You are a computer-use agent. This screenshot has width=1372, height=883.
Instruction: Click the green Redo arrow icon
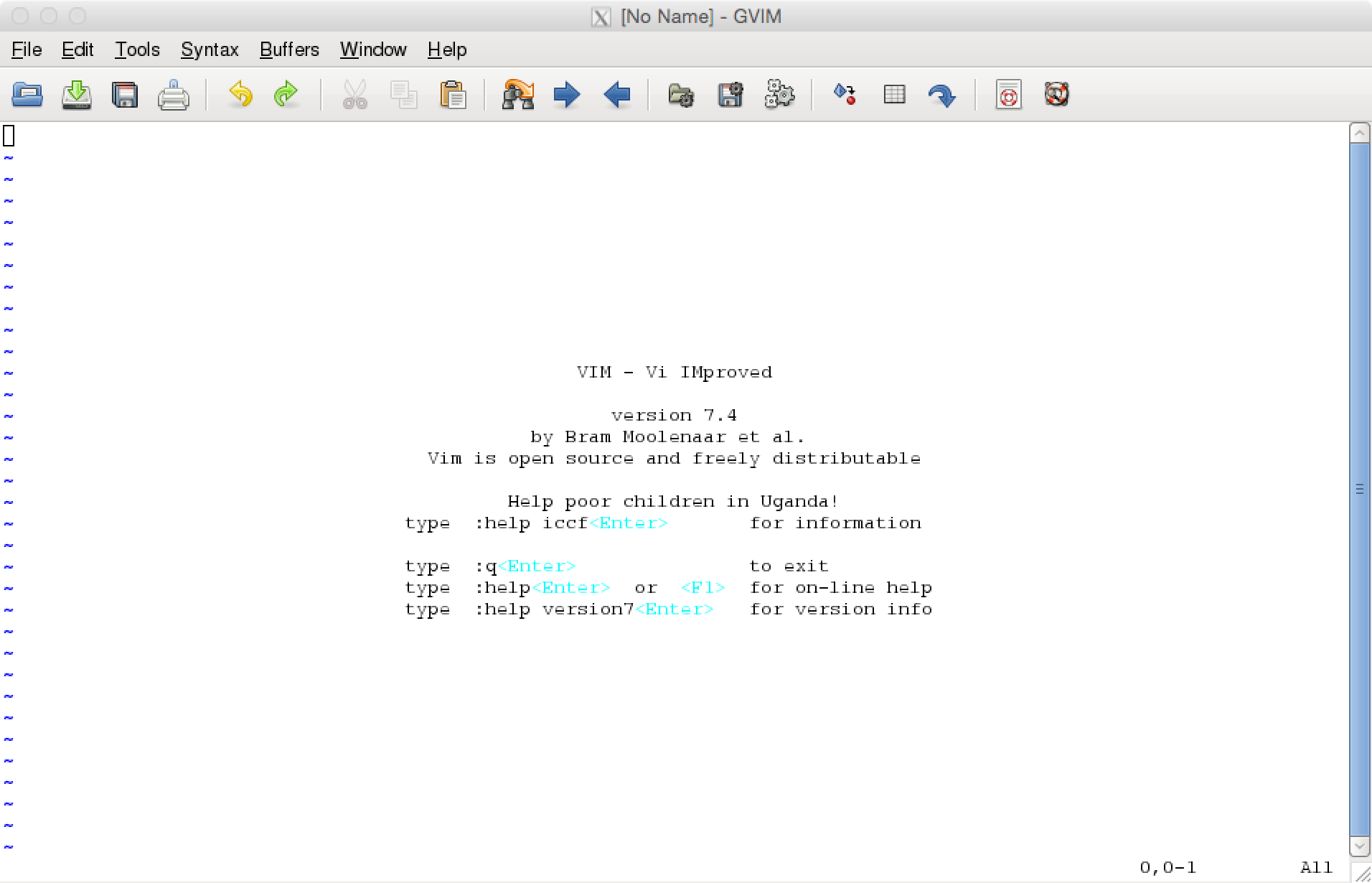tap(286, 94)
